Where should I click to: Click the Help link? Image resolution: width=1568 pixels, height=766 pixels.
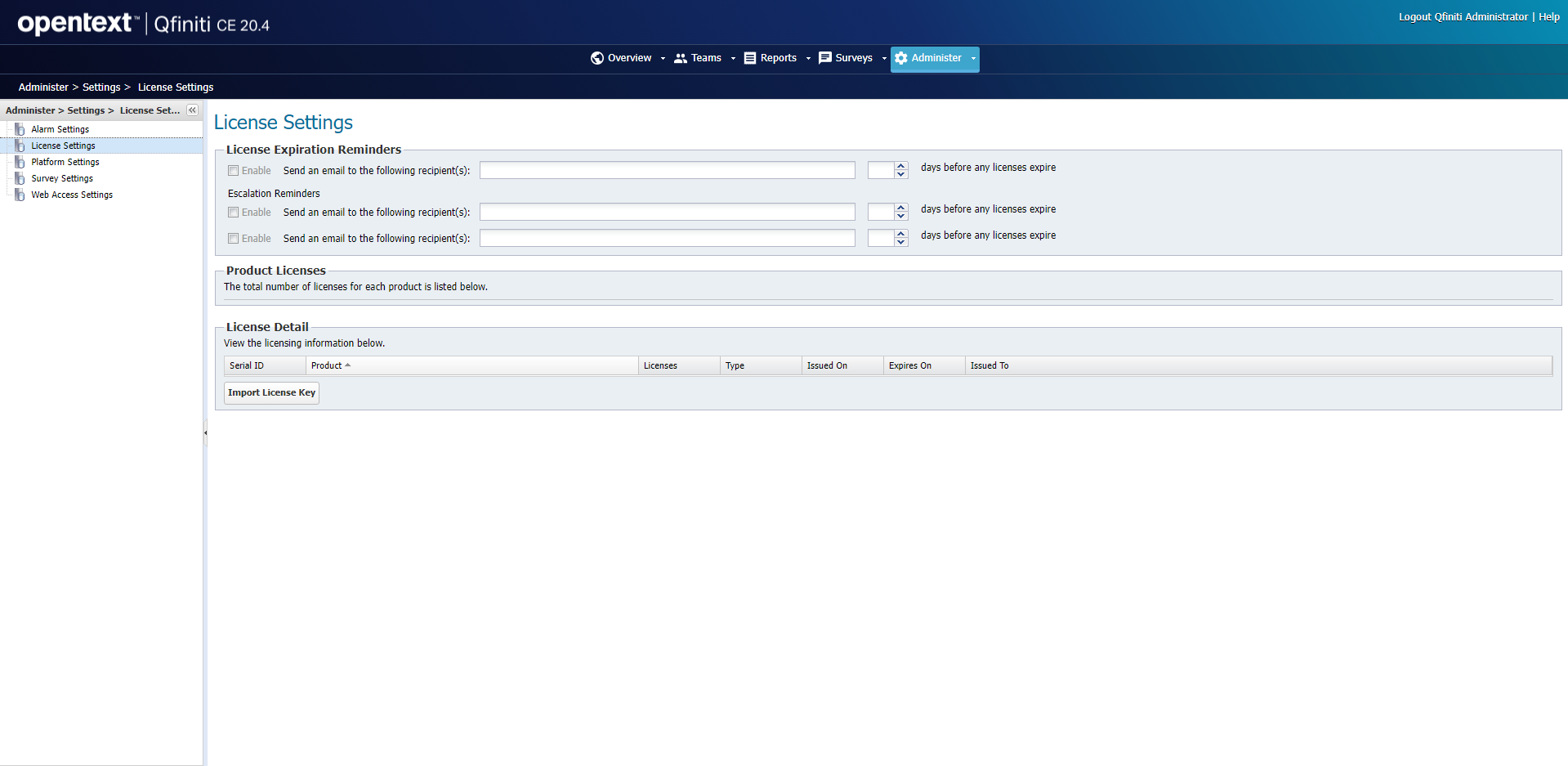point(1549,16)
